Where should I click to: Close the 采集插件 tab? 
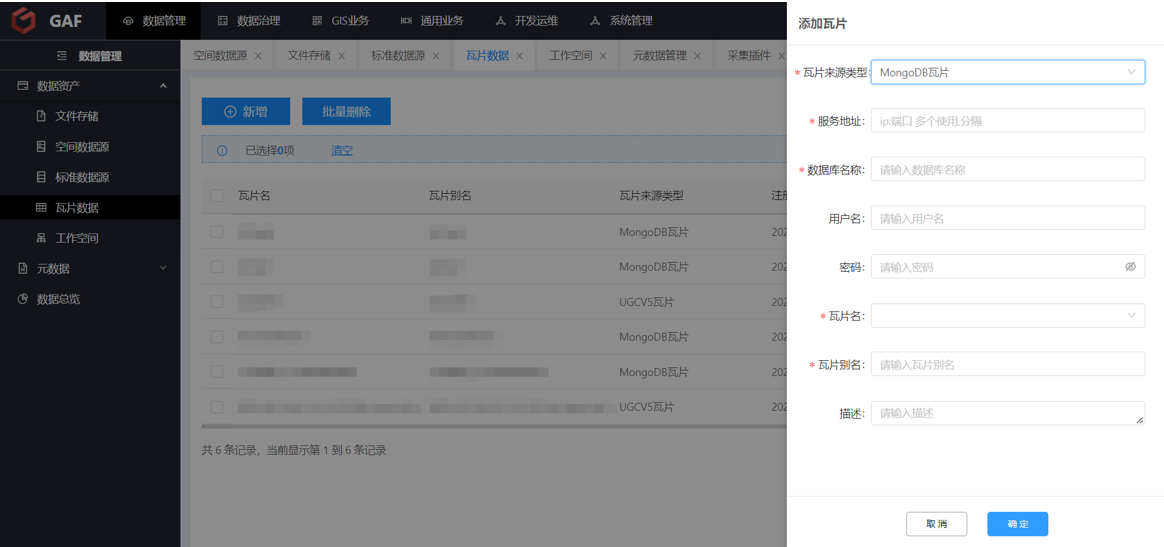pyautogui.click(x=781, y=56)
